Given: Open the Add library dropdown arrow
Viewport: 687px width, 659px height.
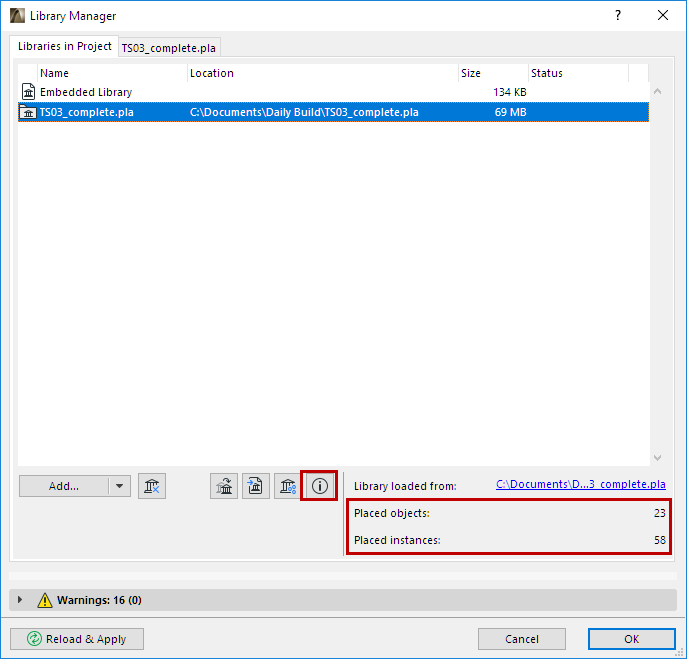Looking at the screenshot, I should click(119, 486).
